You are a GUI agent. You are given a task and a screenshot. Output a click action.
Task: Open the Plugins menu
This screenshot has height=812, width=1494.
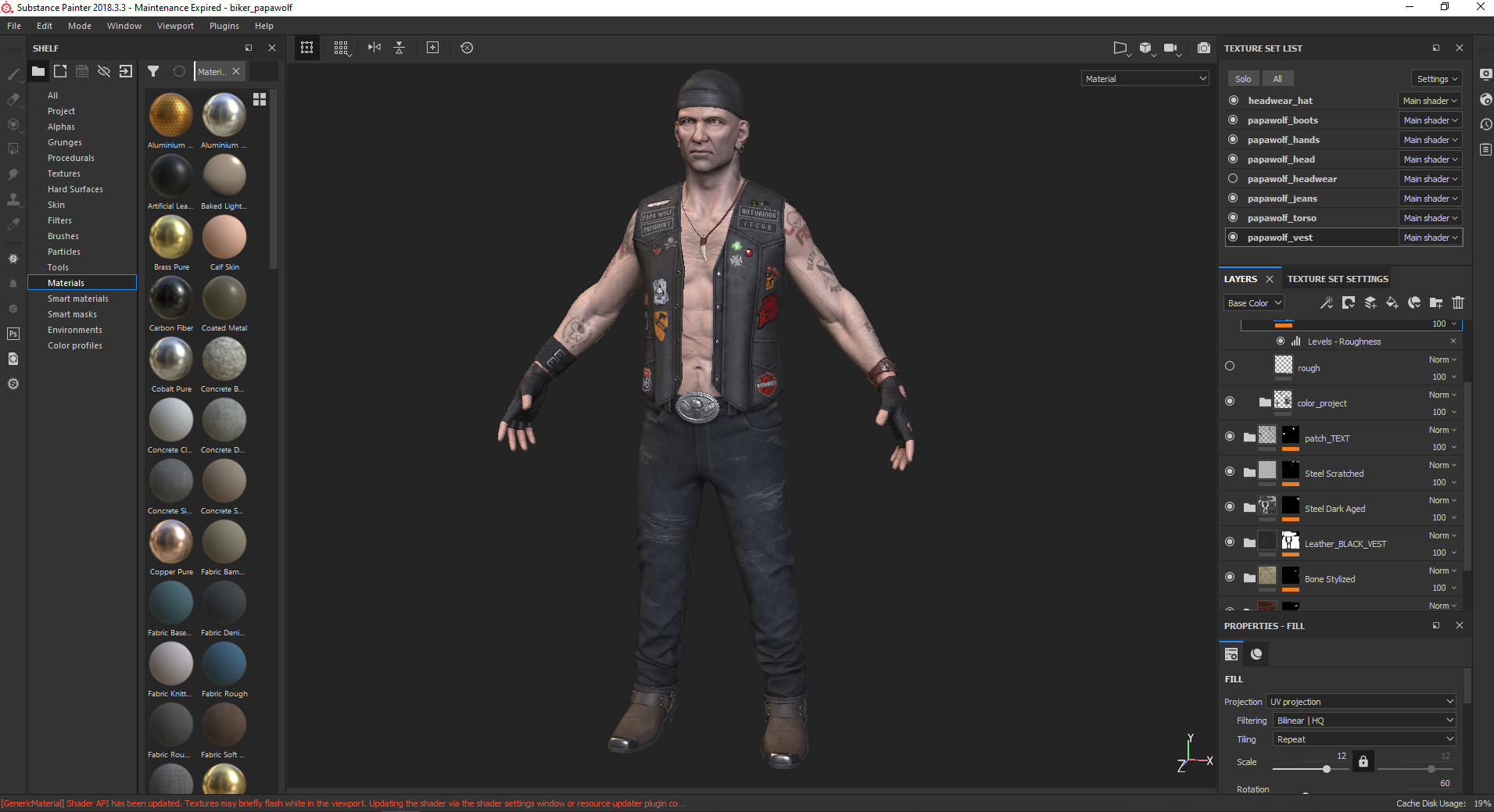224,26
